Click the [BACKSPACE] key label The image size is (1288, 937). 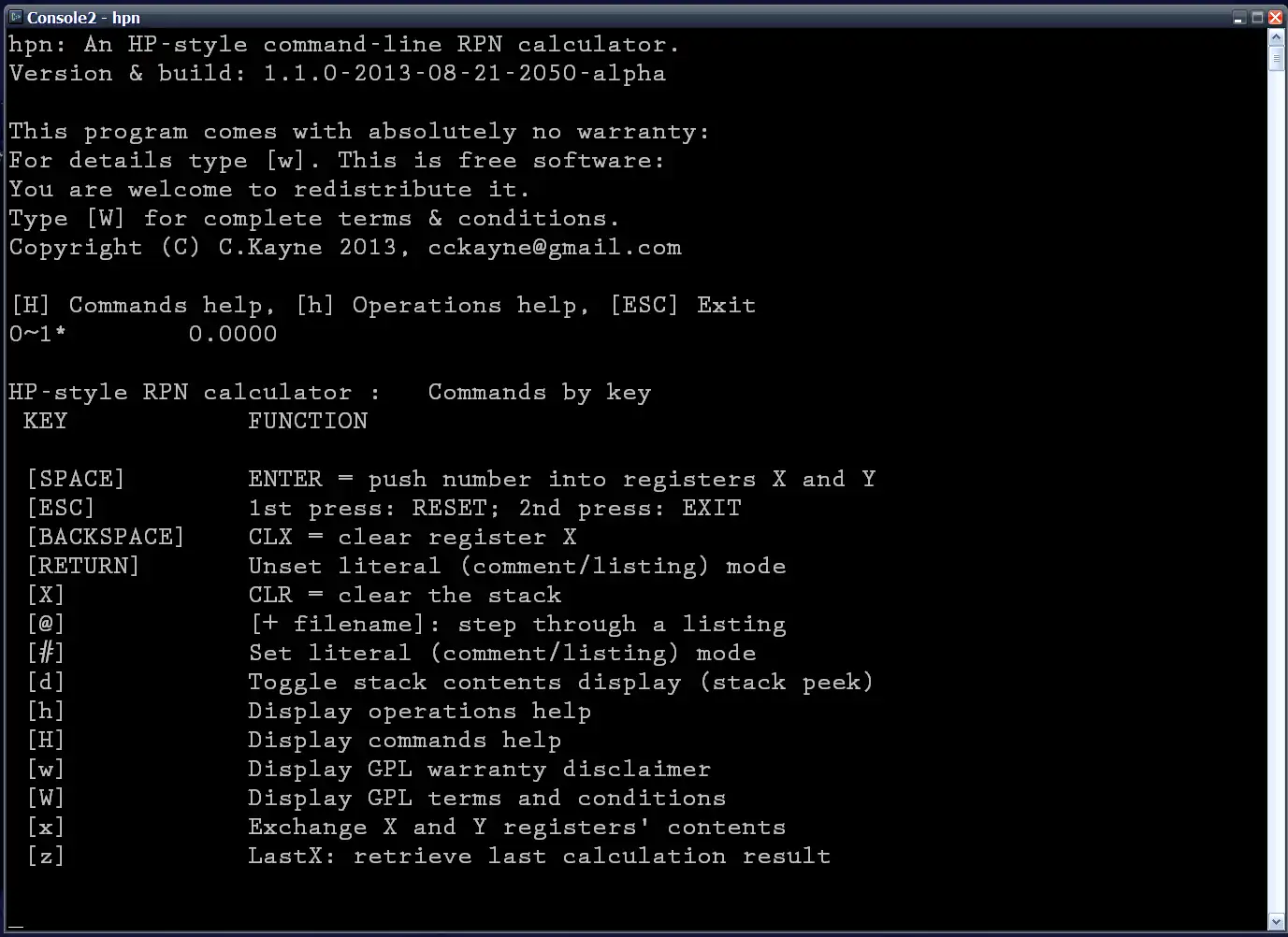[106, 538]
